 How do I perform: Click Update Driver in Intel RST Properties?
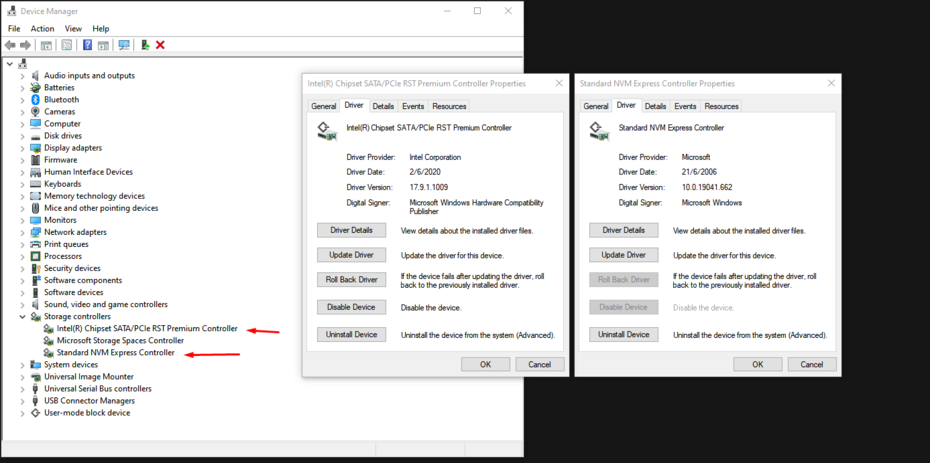(x=352, y=255)
